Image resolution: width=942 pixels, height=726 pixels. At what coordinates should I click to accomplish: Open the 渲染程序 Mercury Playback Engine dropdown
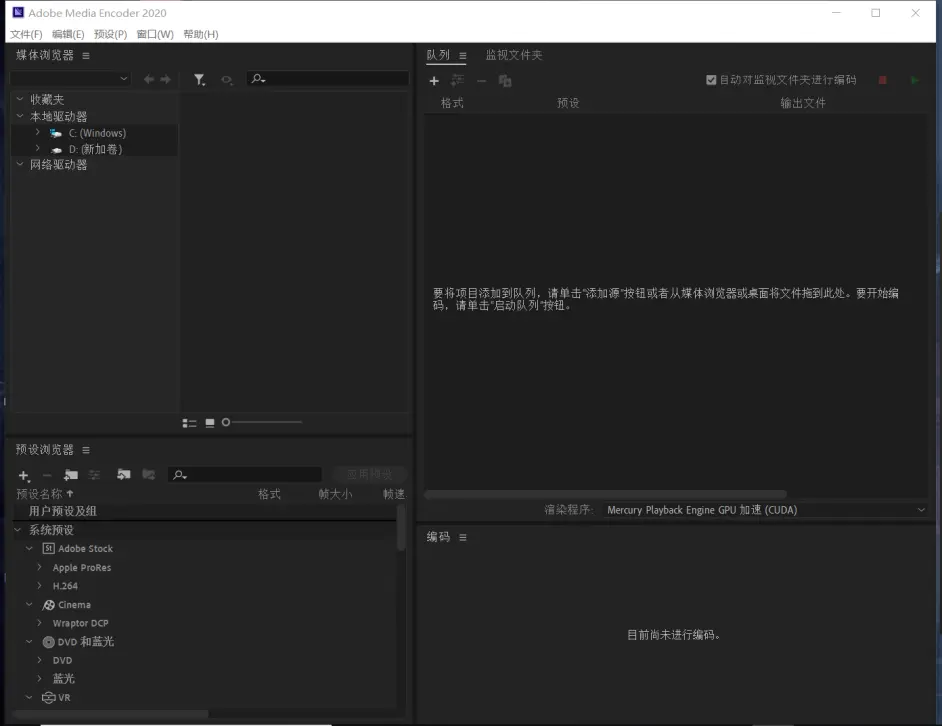765,510
